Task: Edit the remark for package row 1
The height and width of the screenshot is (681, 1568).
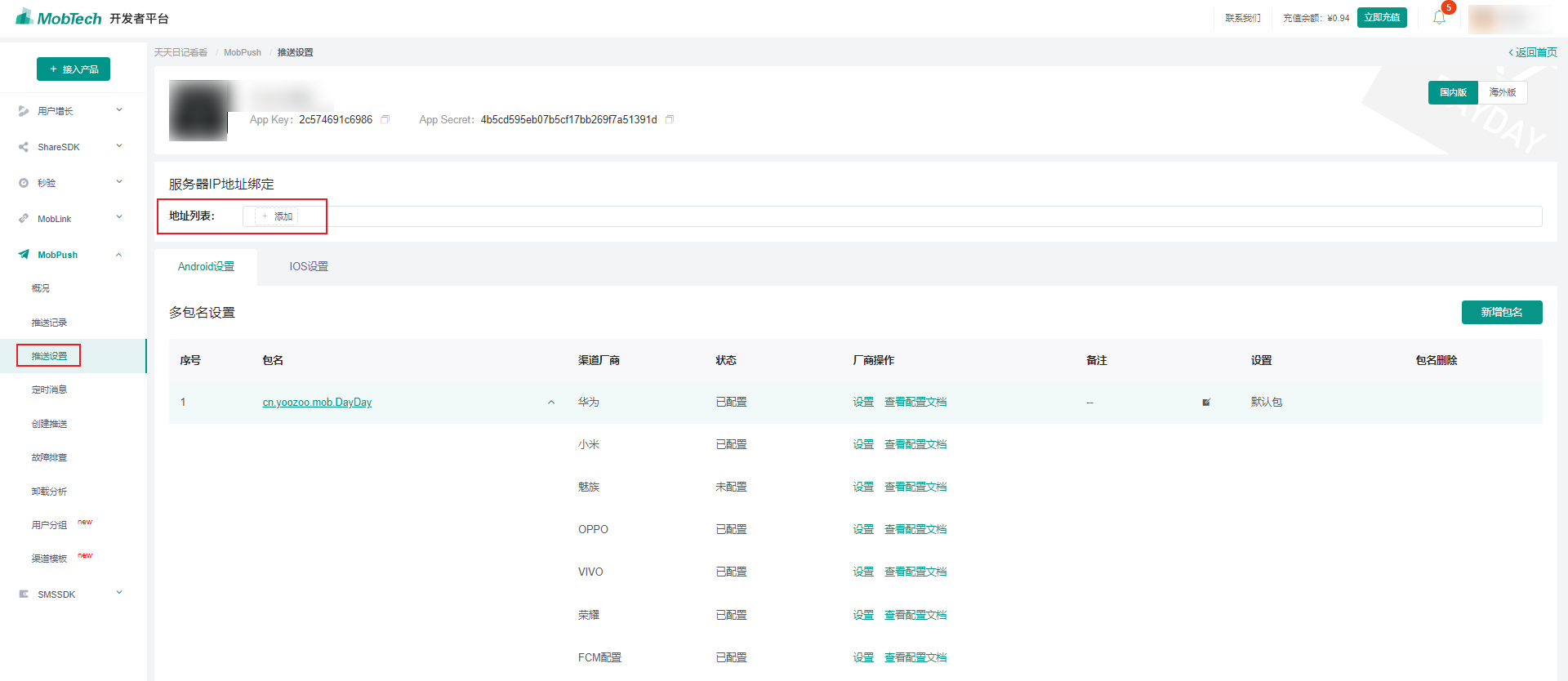Action: tap(1206, 402)
